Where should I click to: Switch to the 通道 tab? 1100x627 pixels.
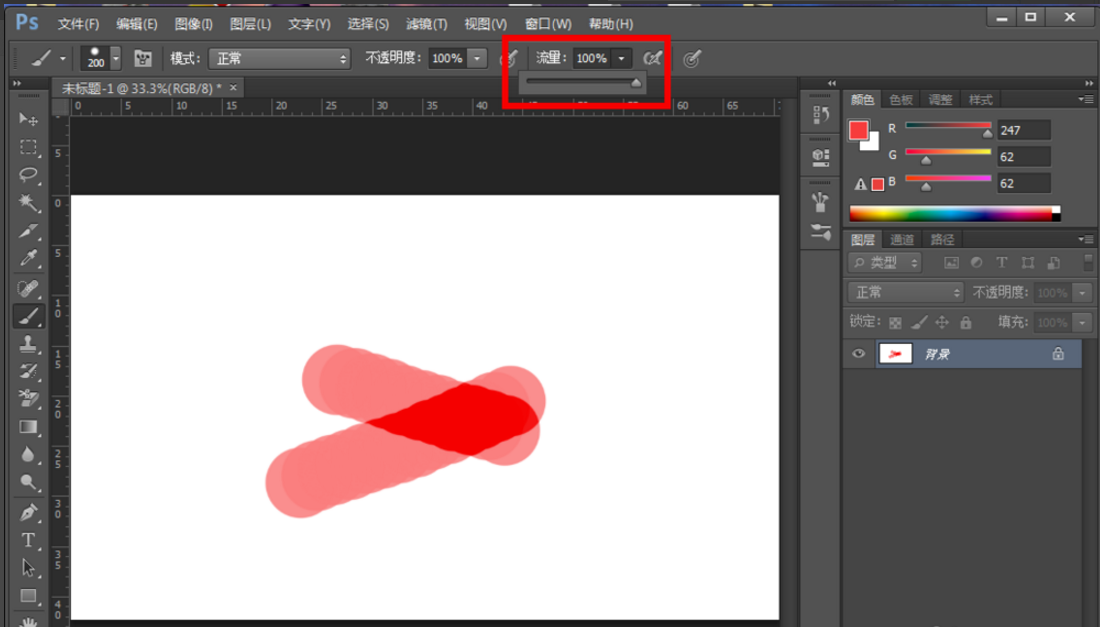pyautogui.click(x=902, y=240)
